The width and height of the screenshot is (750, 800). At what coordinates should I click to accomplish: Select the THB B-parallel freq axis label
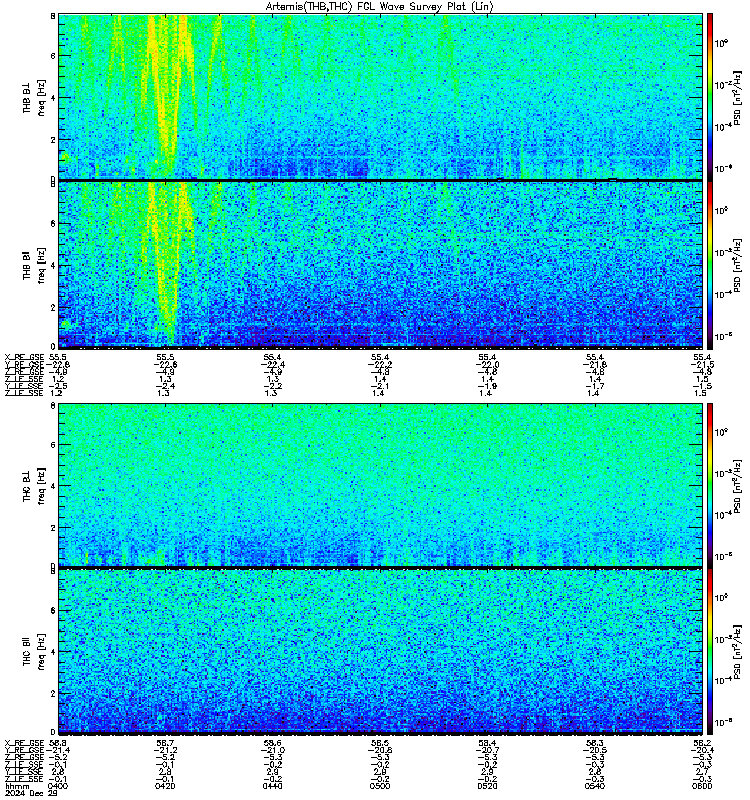pos(34,265)
